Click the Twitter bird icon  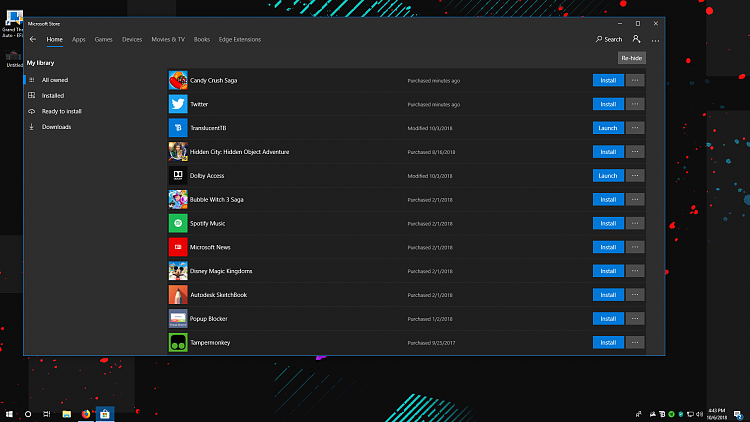178,104
